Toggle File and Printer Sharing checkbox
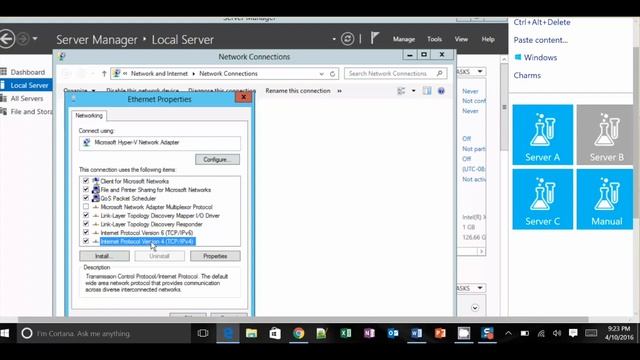The image size is (640, 360). pos(86,189)
